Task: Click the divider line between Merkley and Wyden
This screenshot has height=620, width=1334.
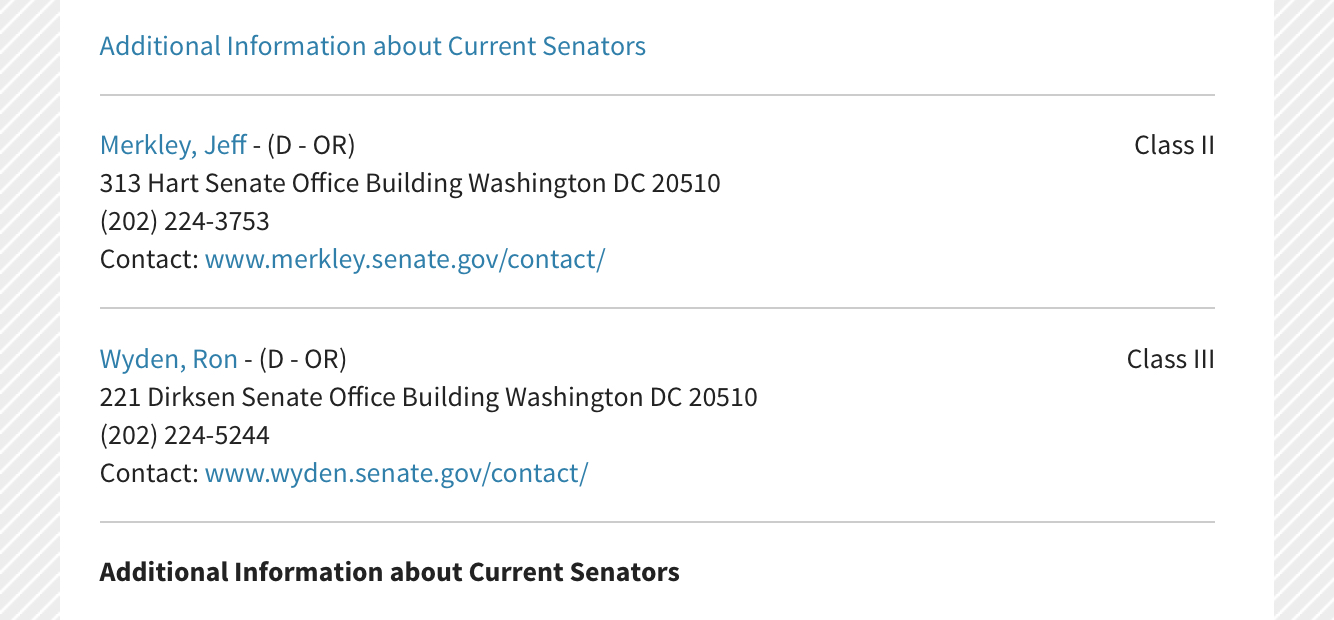Action: [657, 308]
